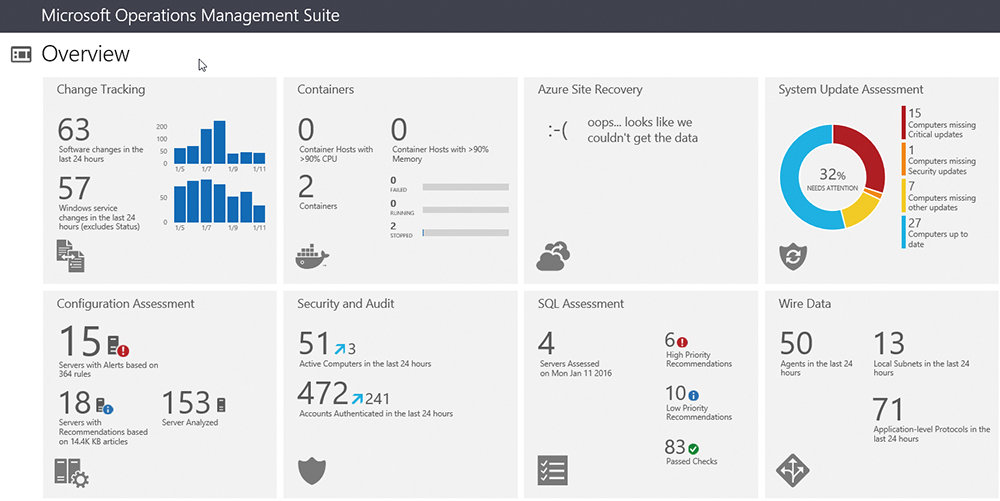This screenshot has height=501, width=1000.
Task: Click the server icon beside 153
Action: (221, 405)
